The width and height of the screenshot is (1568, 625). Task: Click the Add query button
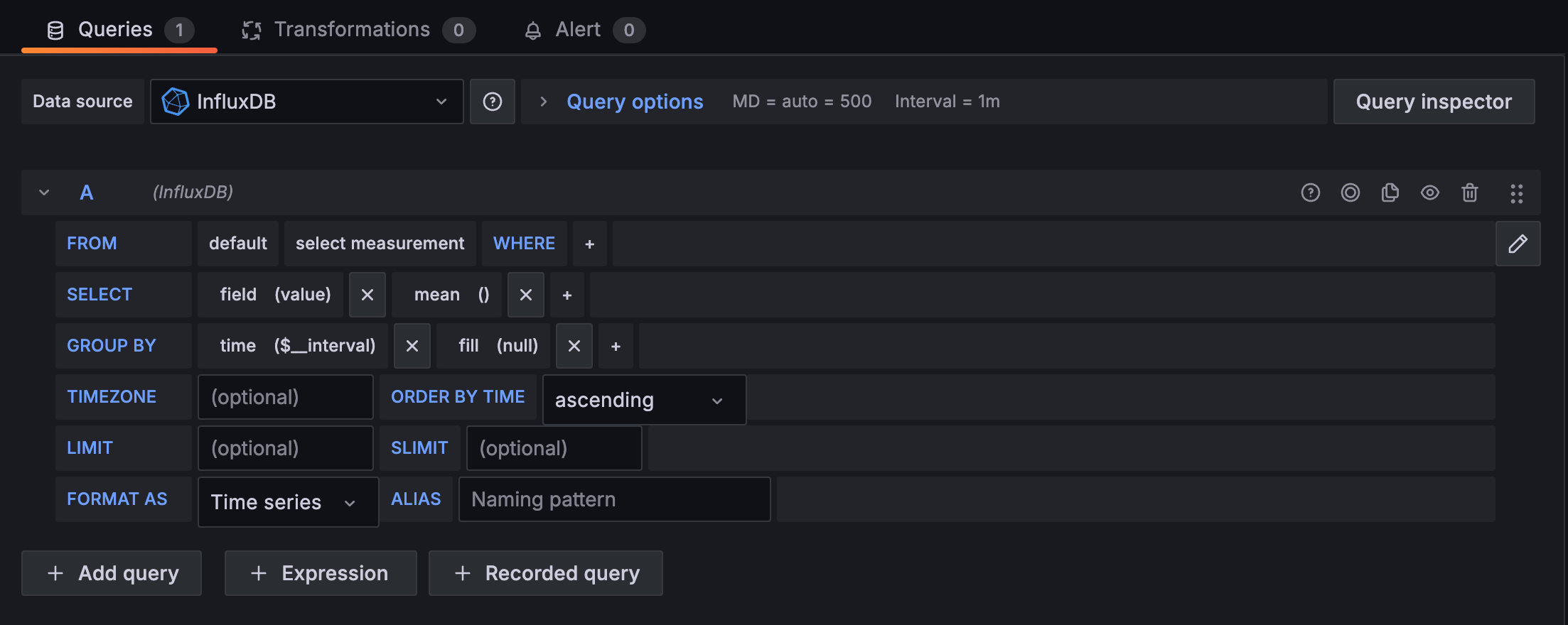click(x=112, y=573)
